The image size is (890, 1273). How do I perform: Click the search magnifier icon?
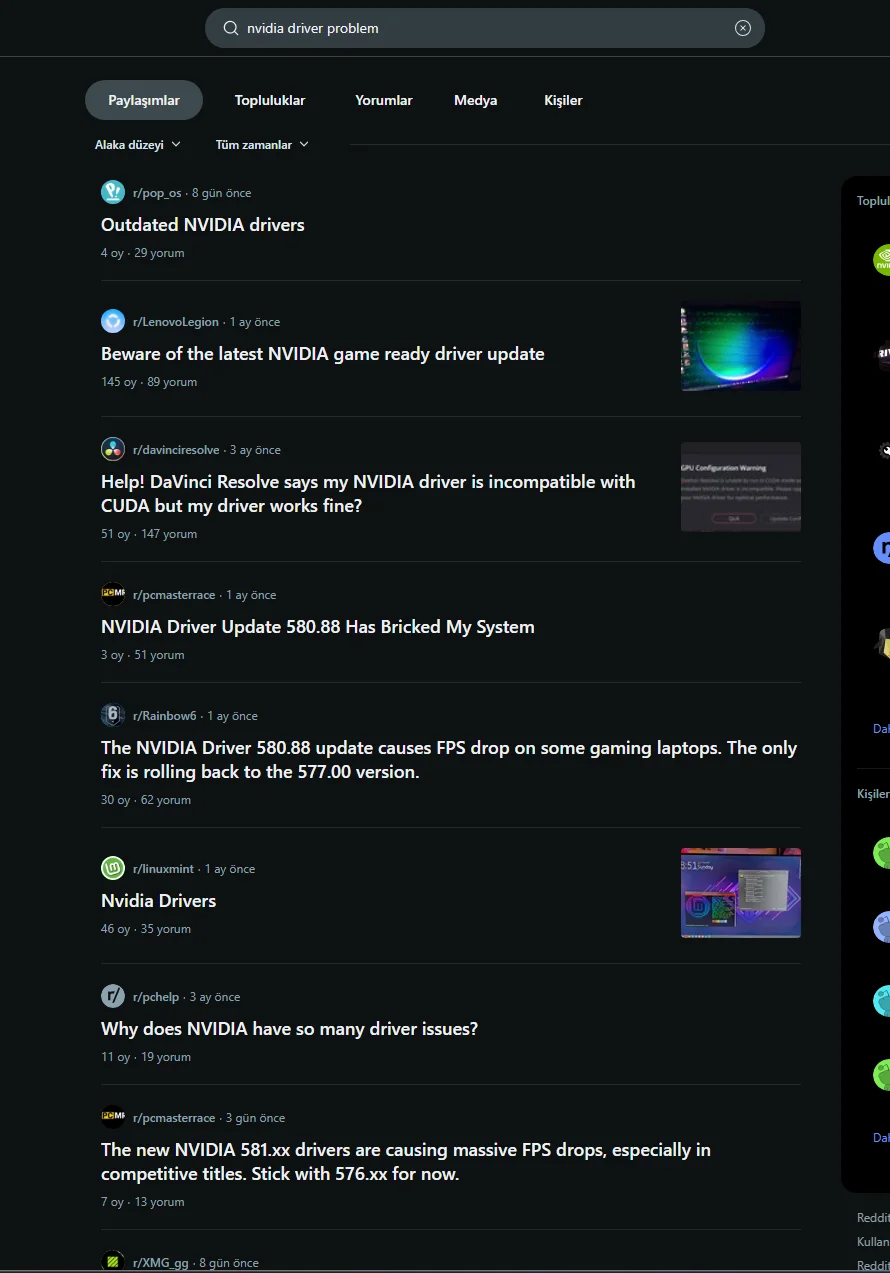[231, 28]
